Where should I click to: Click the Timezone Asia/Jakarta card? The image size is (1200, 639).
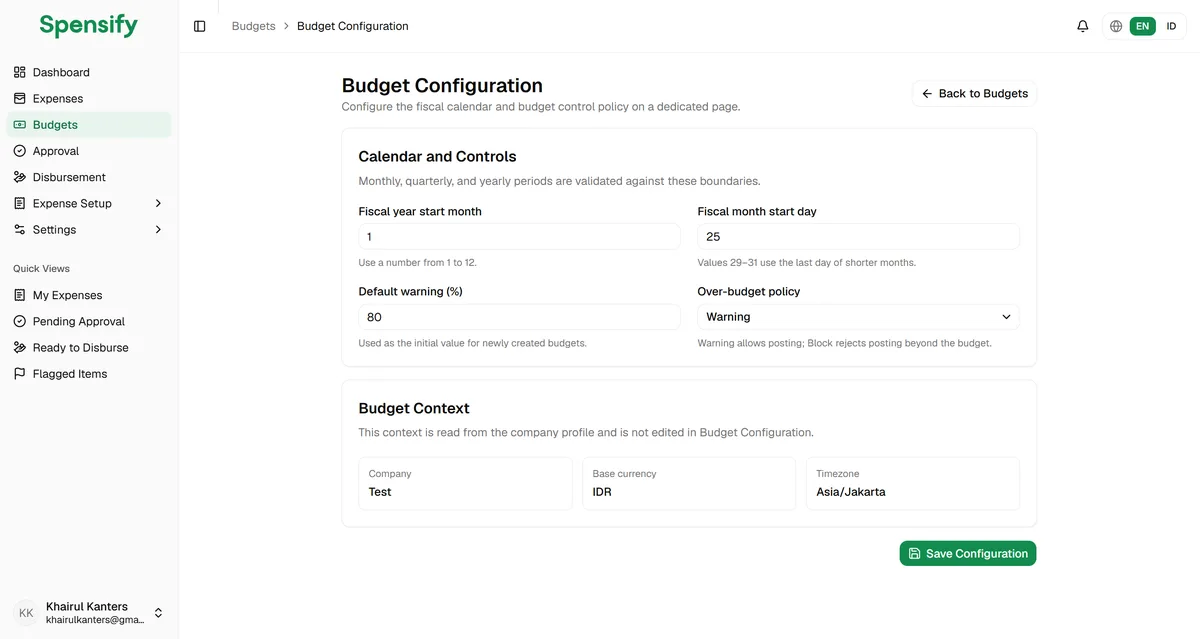pos(913,484)
